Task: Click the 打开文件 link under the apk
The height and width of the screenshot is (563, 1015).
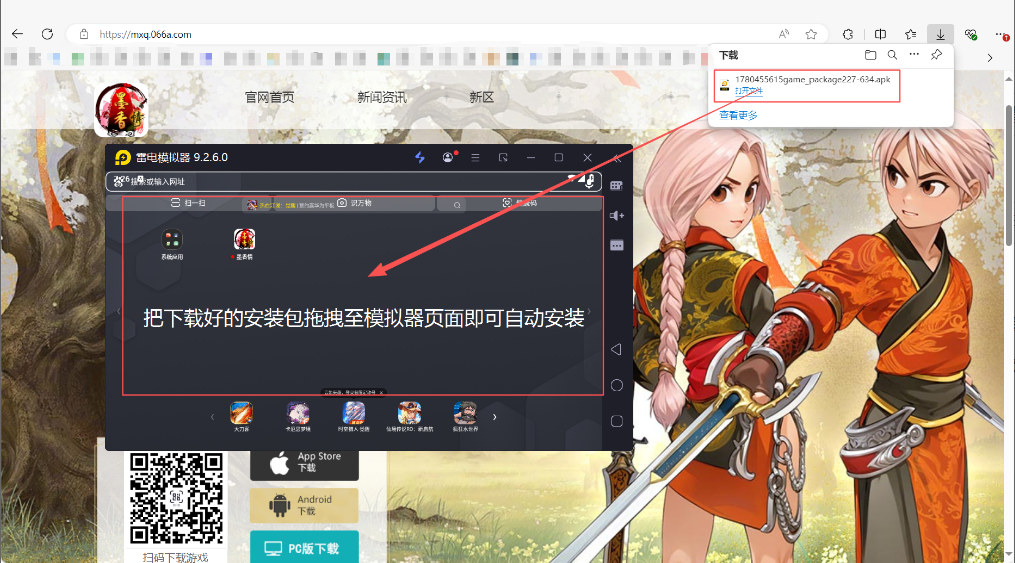Action: click(749, 91)
